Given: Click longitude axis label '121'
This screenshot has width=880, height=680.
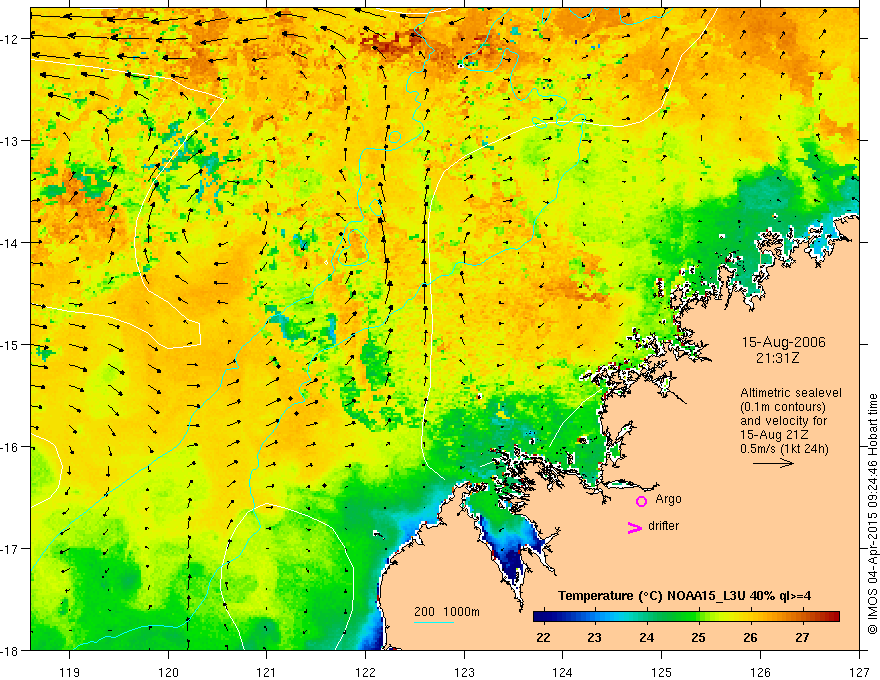Looking at the screenshot, I should click(x=267, y=672).
